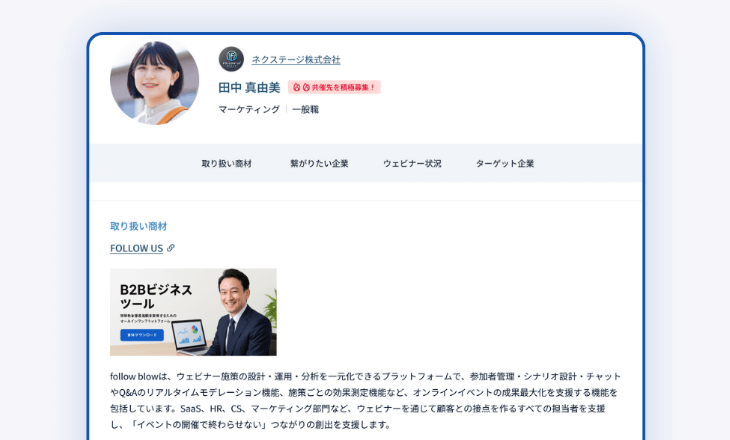Click the 取り扱い商材 section heading

(138, 226)
